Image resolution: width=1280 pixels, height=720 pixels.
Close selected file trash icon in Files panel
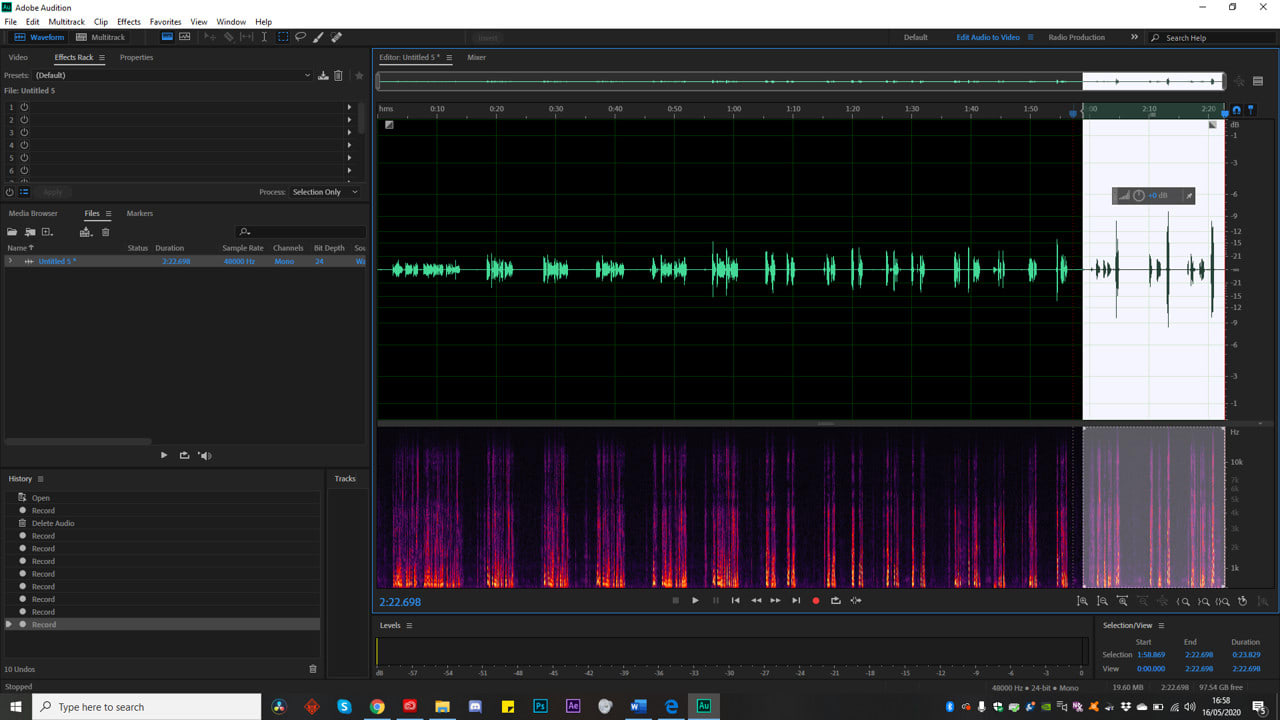(105, 232)
